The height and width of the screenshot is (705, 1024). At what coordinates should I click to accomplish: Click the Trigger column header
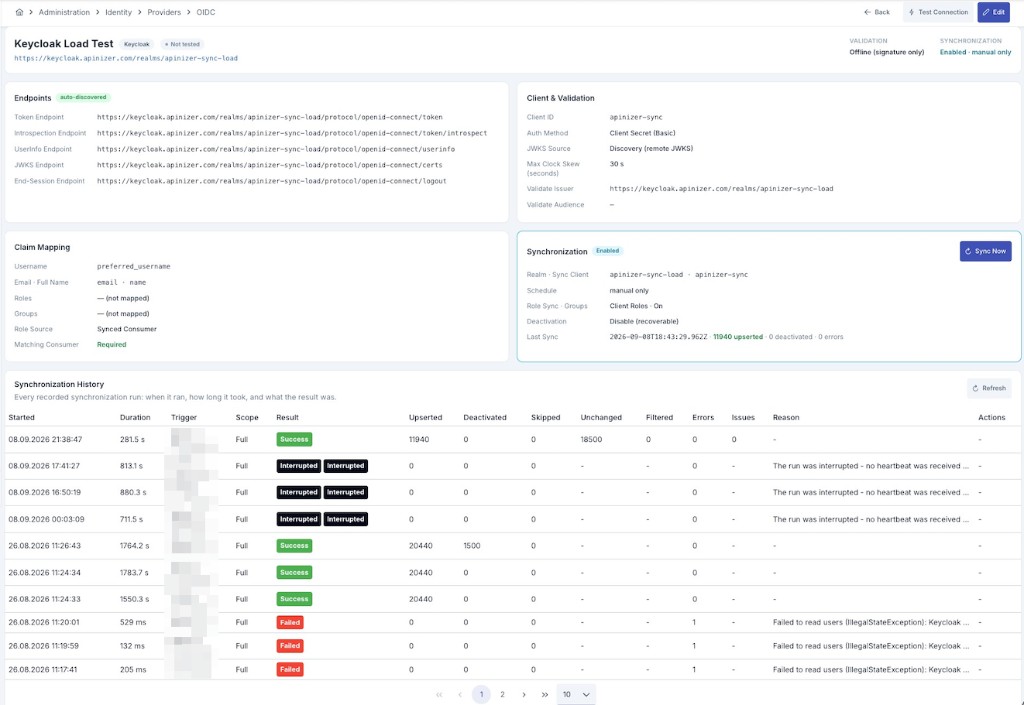point(184,417)
